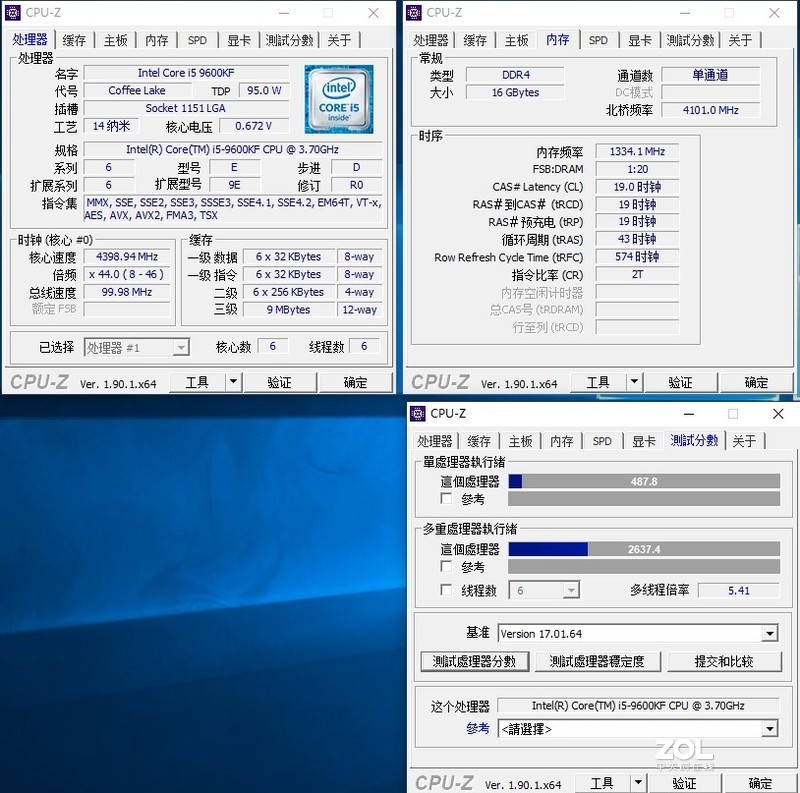The height and width of the screenshot is (793, 800).
Task: Enable 參考 checkbox under multi-thread score
Action: coord(446,567)
